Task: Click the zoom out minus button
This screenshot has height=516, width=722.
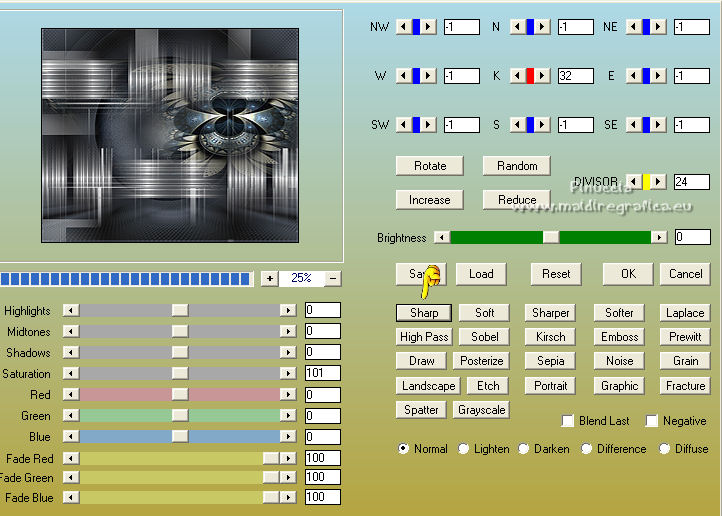Action: click(332, 278)
